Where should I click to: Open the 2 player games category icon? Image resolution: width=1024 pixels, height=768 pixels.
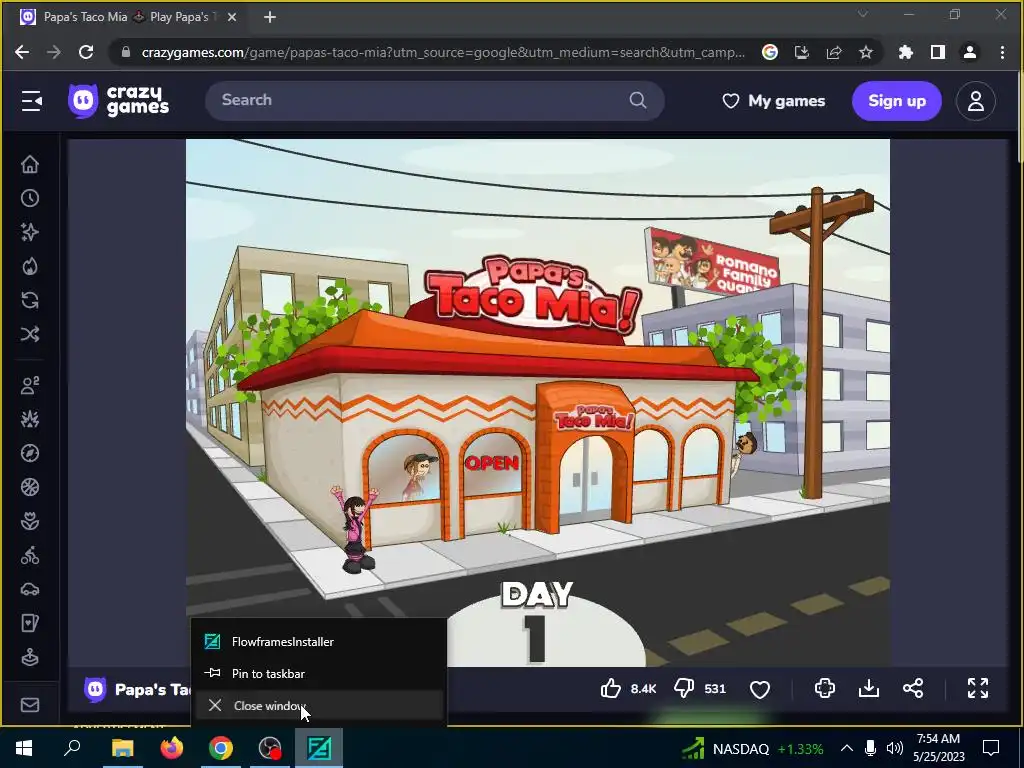click(30, 385)
